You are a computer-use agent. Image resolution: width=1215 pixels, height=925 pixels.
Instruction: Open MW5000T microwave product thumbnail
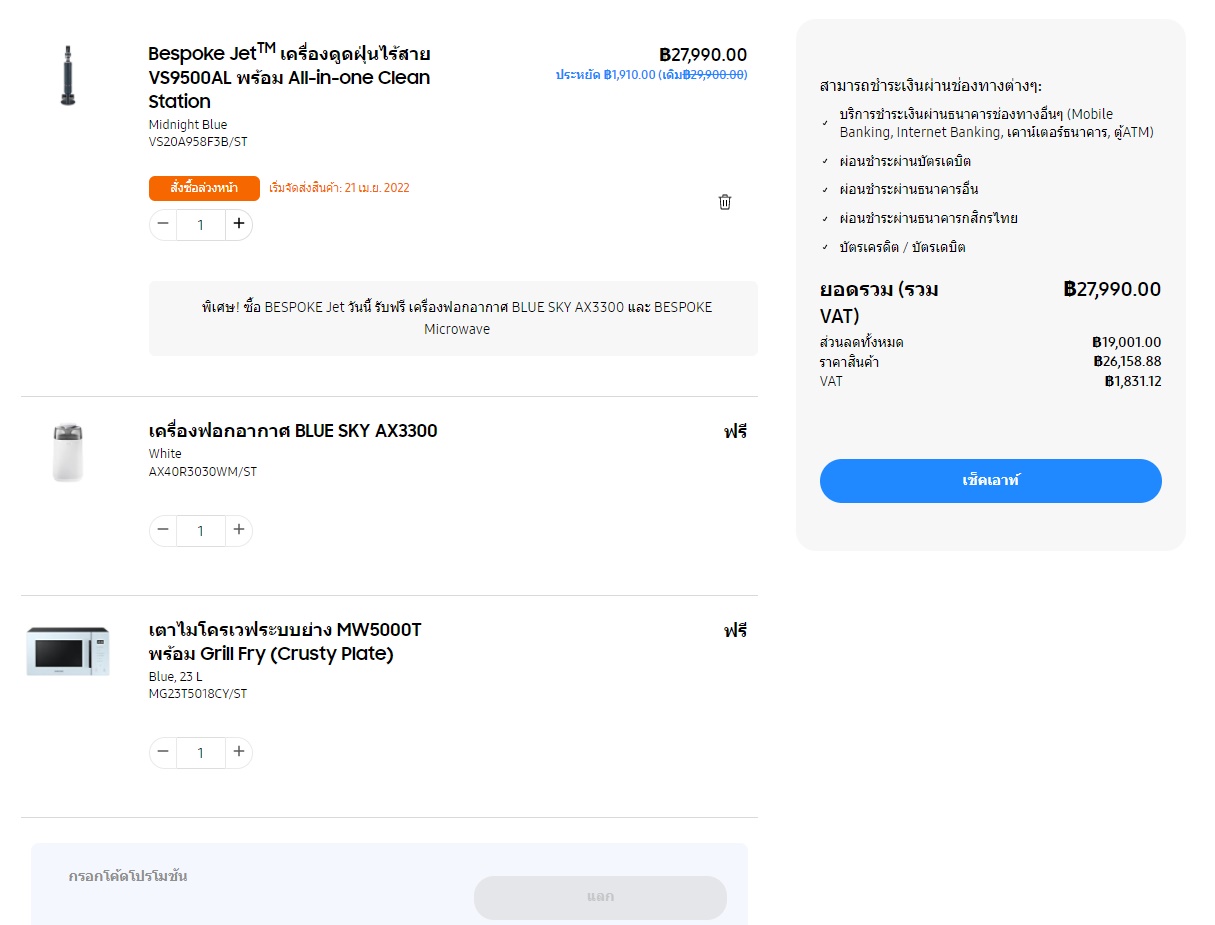pyautogui.click(x=68, y=651)
